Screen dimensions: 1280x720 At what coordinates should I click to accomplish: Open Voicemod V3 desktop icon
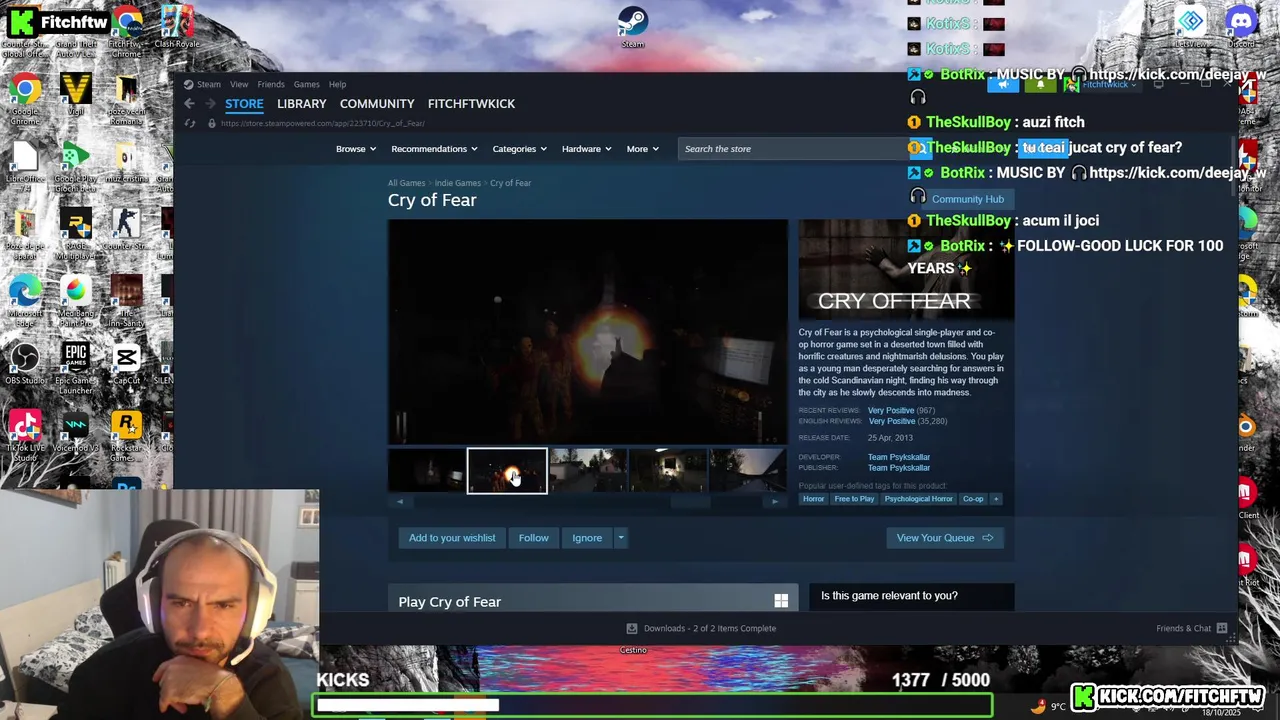[x=75, y=432]
